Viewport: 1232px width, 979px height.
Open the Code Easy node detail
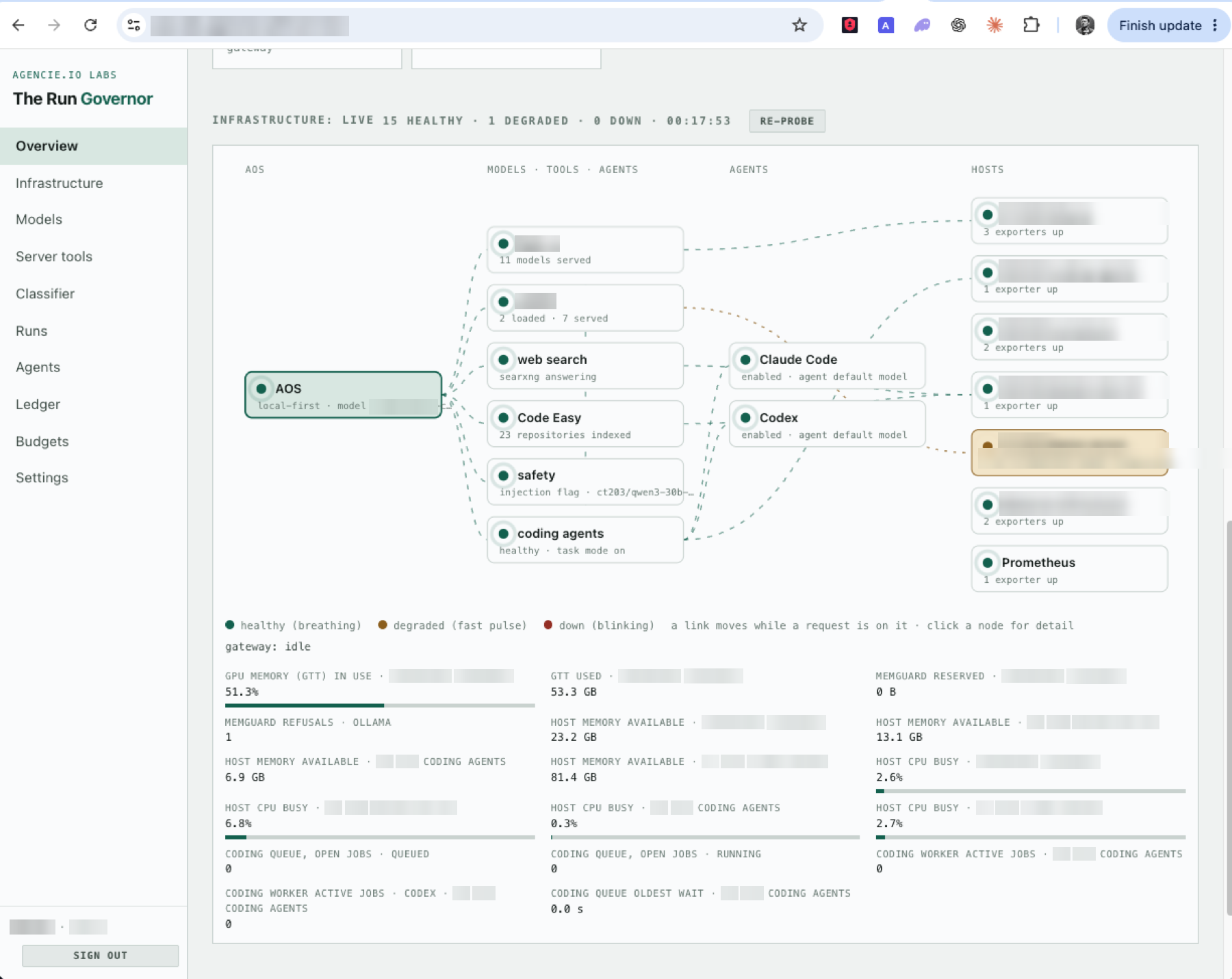(585, 424)
